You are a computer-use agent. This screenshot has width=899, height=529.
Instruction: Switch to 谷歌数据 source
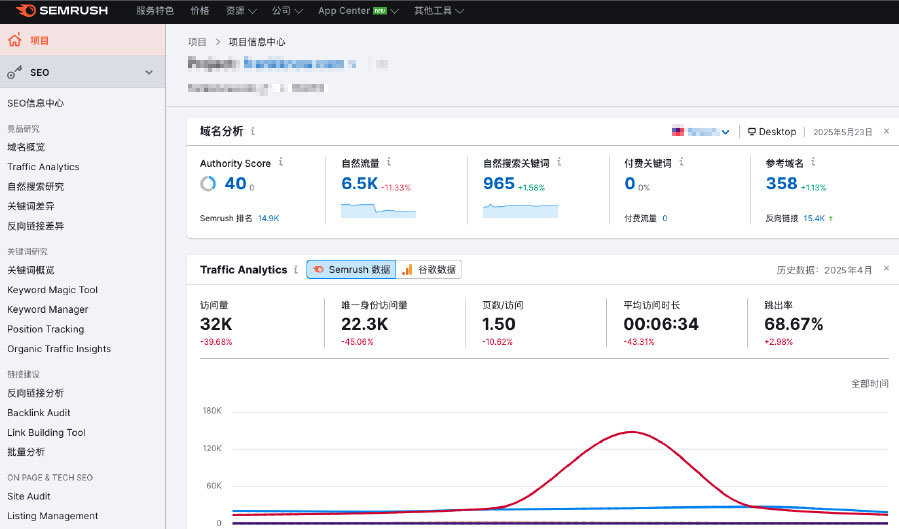(429, 269)
